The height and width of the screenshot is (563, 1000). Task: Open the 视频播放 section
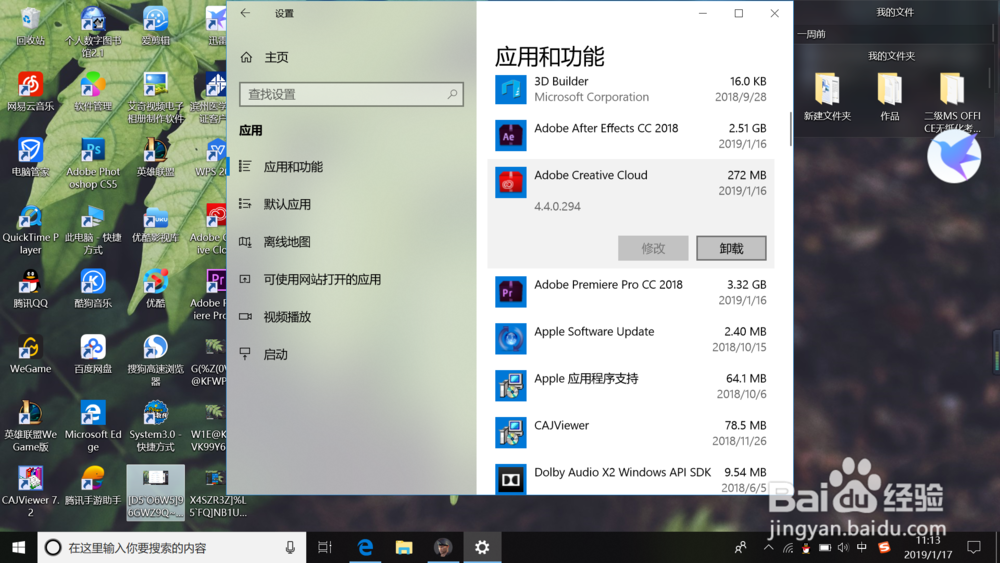pos(351,317)
